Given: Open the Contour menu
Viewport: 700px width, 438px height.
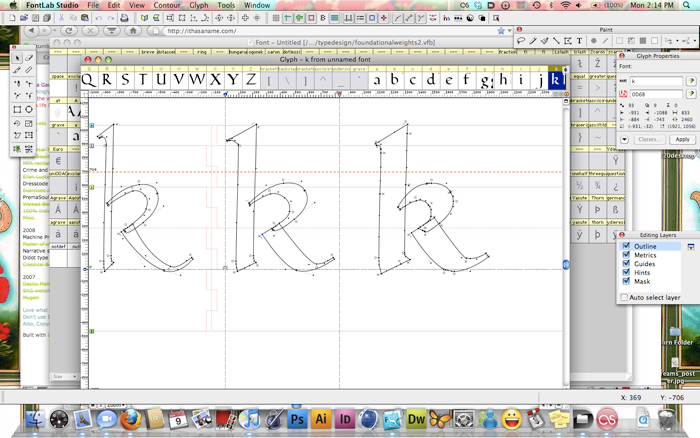Looking at the screenshot, I should coord(167,5).
